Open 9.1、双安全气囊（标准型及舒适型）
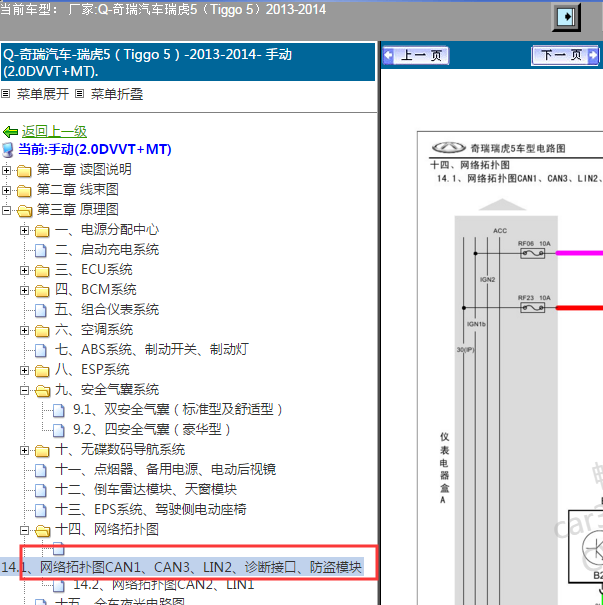Viewport: 603px width, 605px height. pos(178,409)
